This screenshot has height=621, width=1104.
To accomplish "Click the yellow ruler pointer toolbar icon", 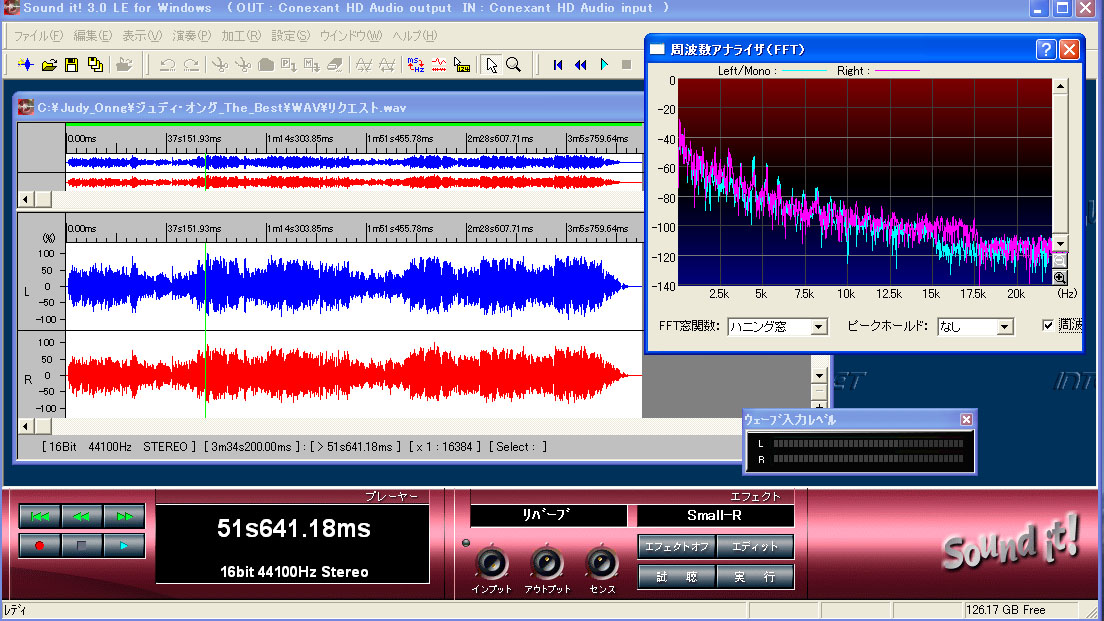I will pyautogui.click(x=462, y=65).
